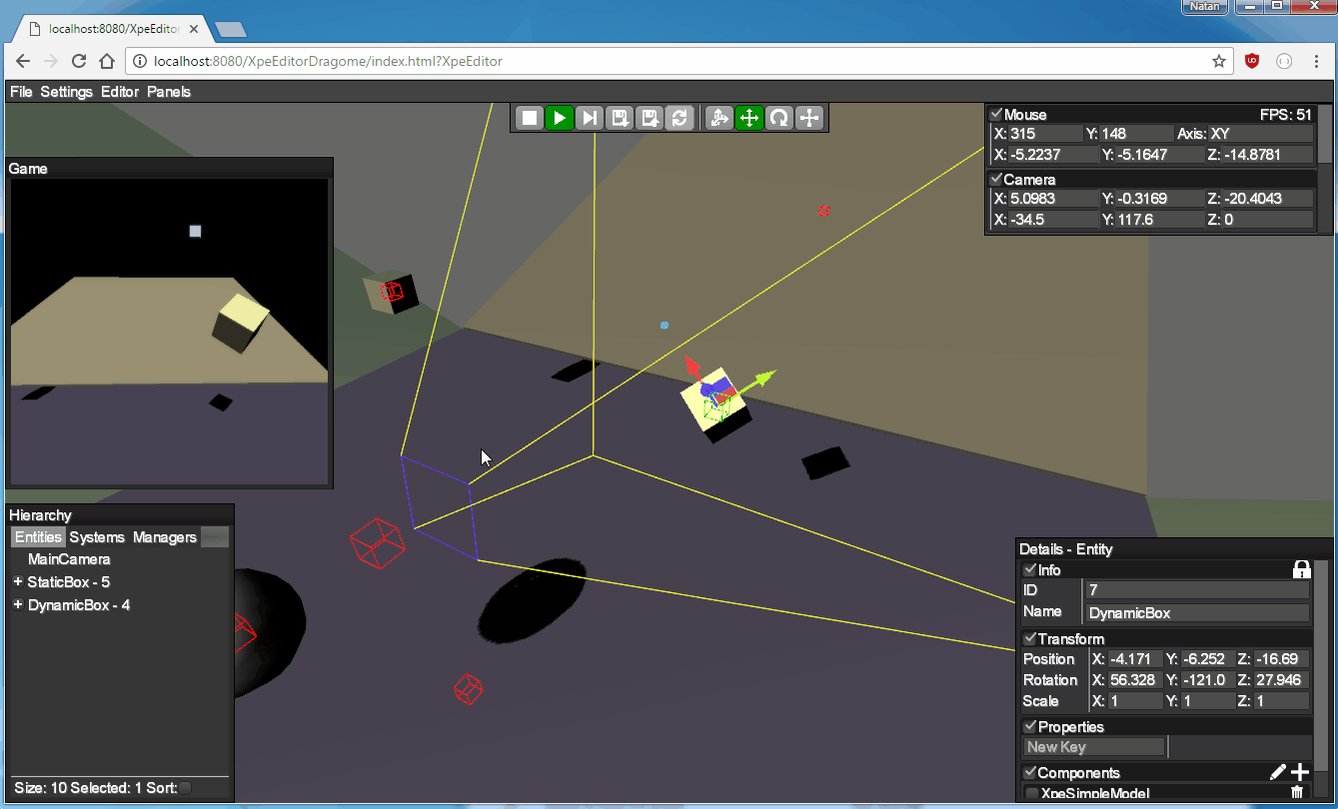Toggle the Camera overlay checkbox
This screenshot has height=809, width=1338.
(x=997, y=179)
